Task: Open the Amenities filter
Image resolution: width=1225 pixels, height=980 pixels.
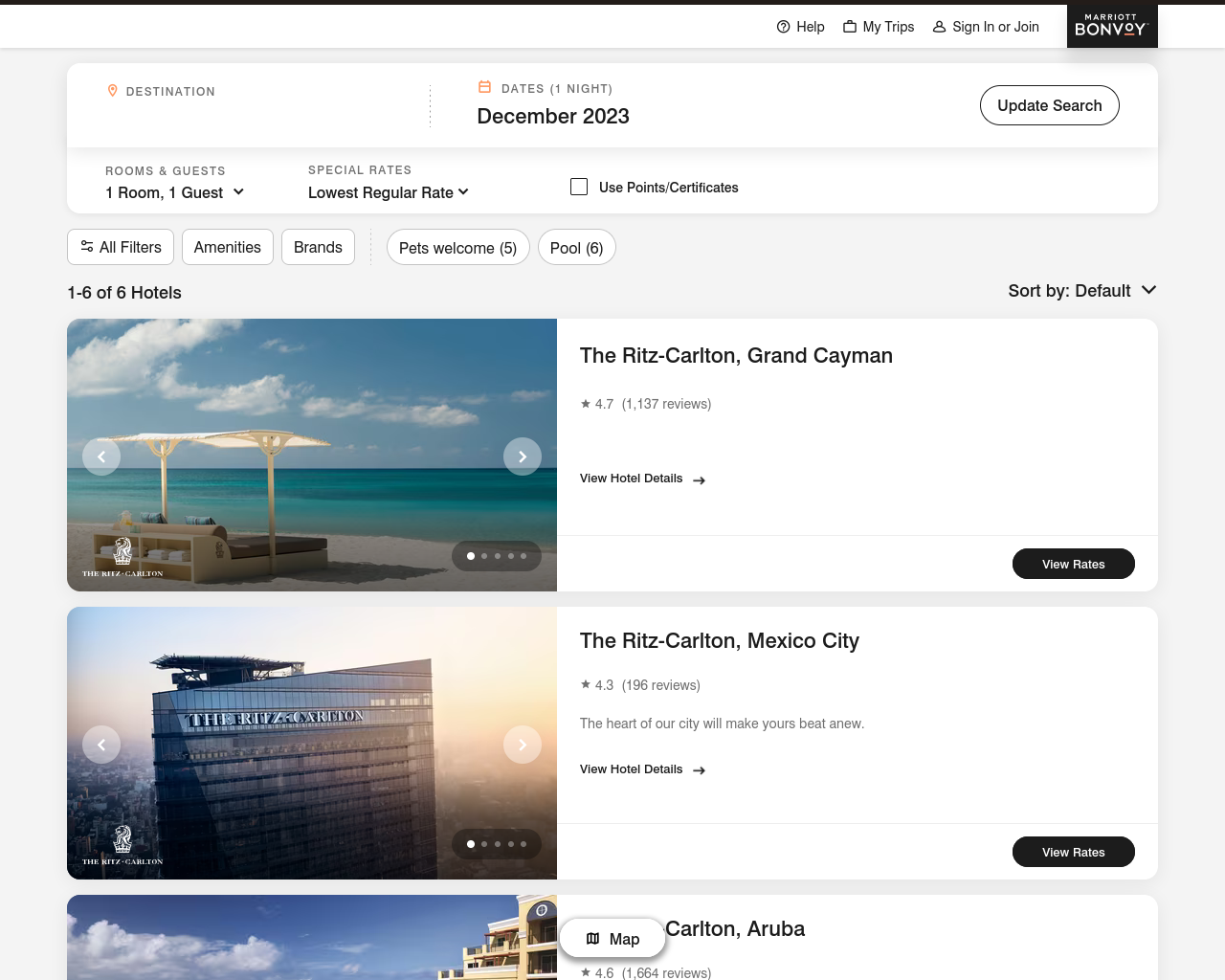Action: [x=228, y=247]
